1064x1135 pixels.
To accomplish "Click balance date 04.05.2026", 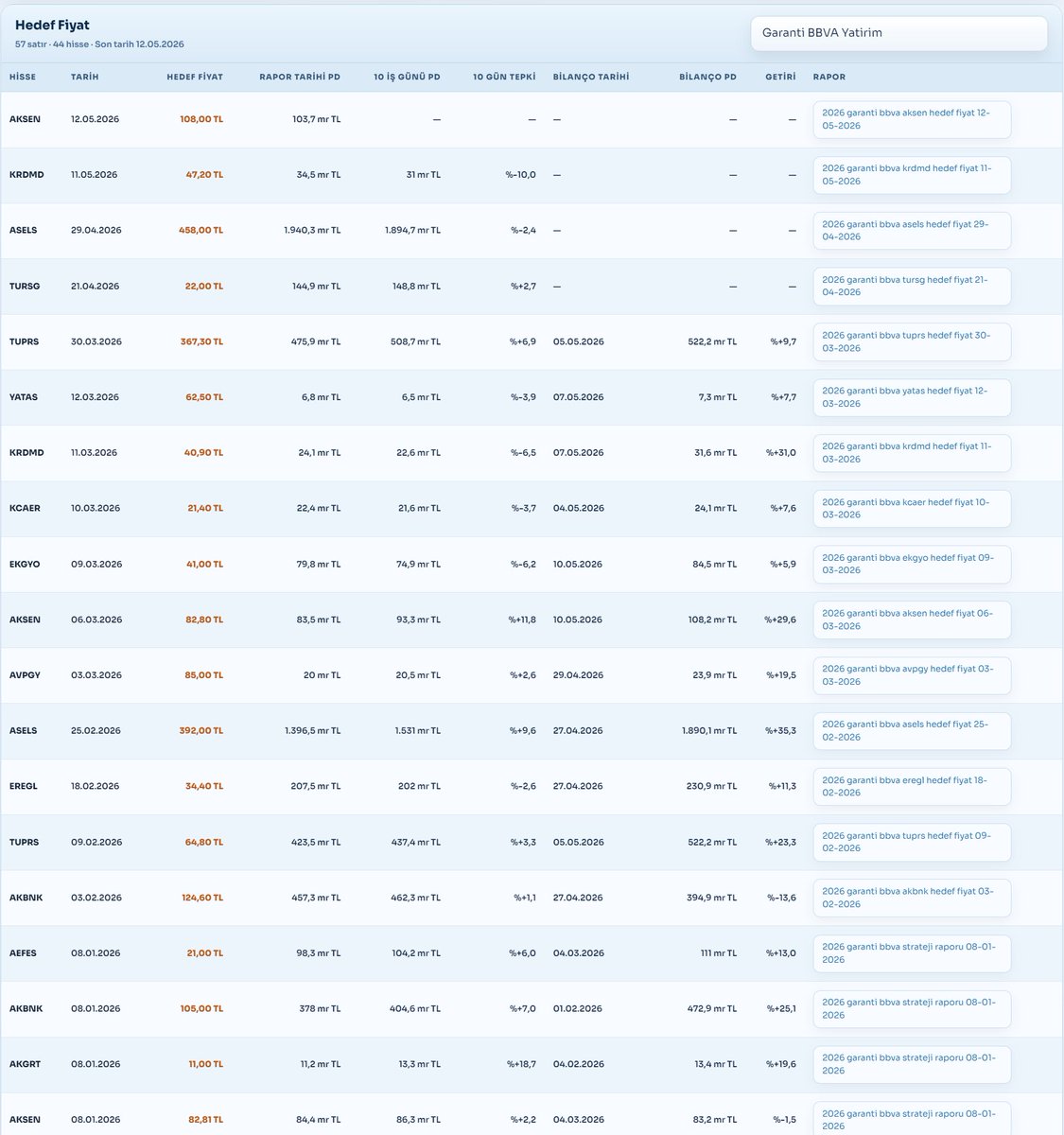I will click(x=579, y=509).
